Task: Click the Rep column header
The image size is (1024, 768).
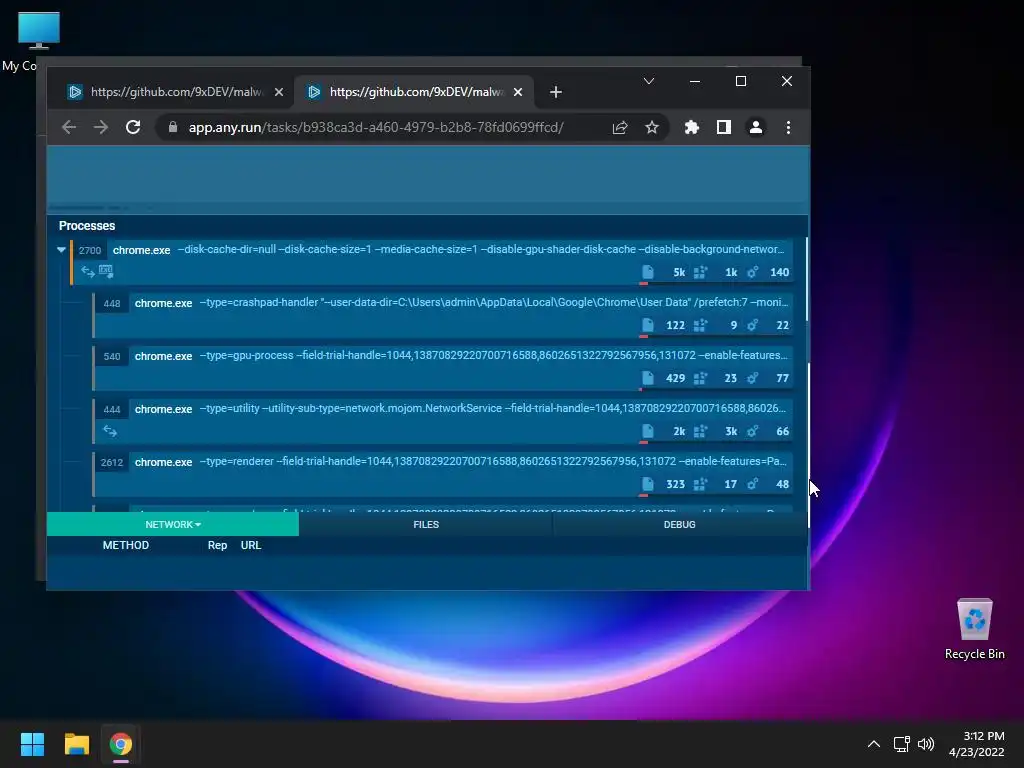Action: (217, 545)
